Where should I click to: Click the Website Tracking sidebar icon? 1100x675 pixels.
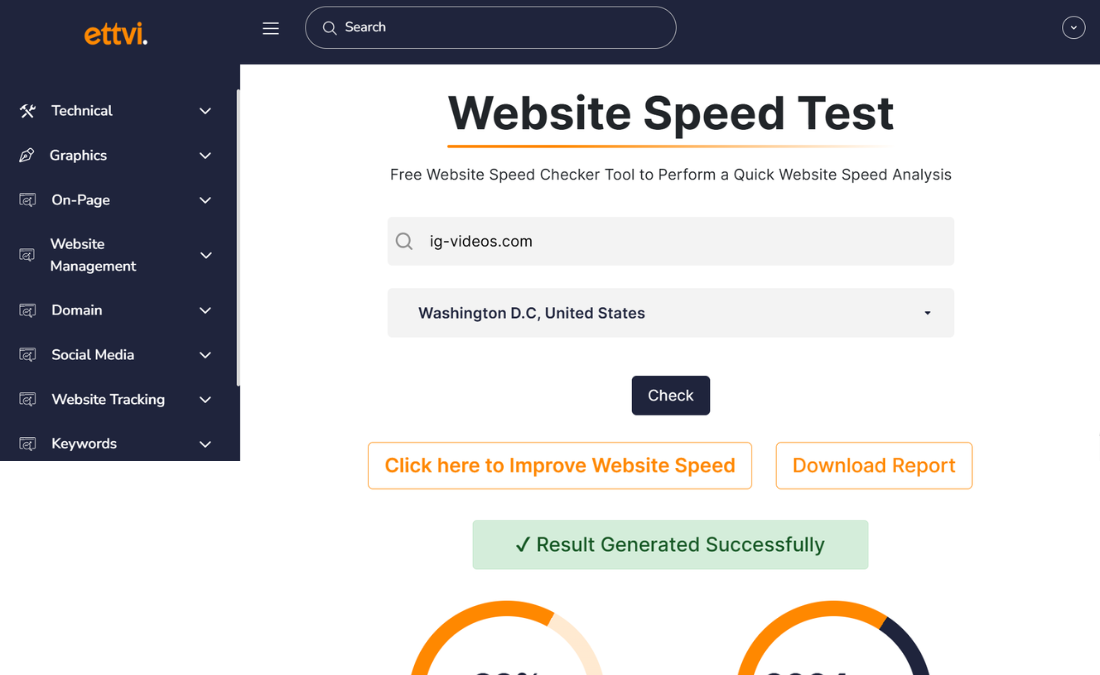27,399
